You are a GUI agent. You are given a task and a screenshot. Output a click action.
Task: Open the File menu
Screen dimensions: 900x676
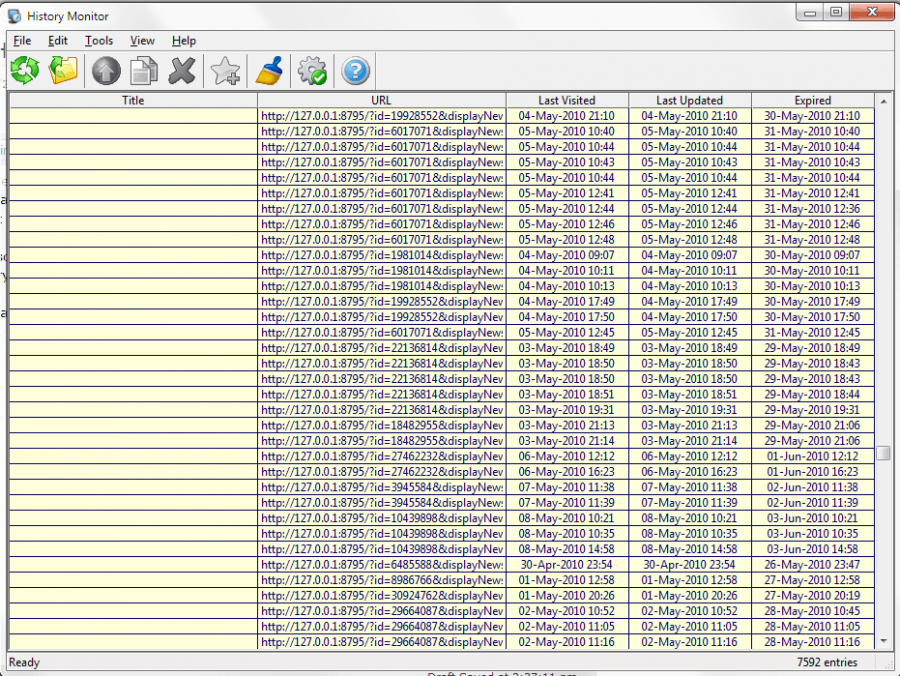(x=22, y=41)
